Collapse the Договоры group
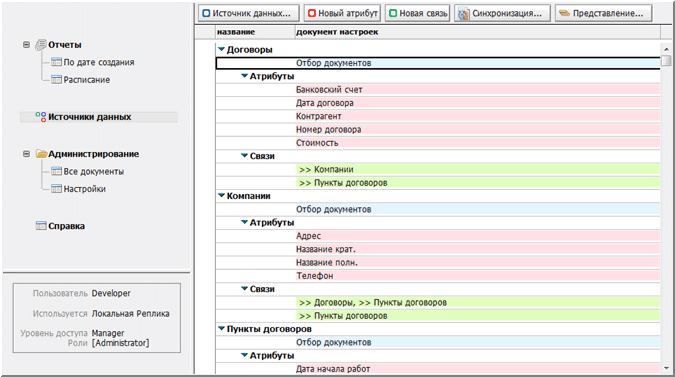Screen dimensions: 675x377 click(x=221, y=49)
